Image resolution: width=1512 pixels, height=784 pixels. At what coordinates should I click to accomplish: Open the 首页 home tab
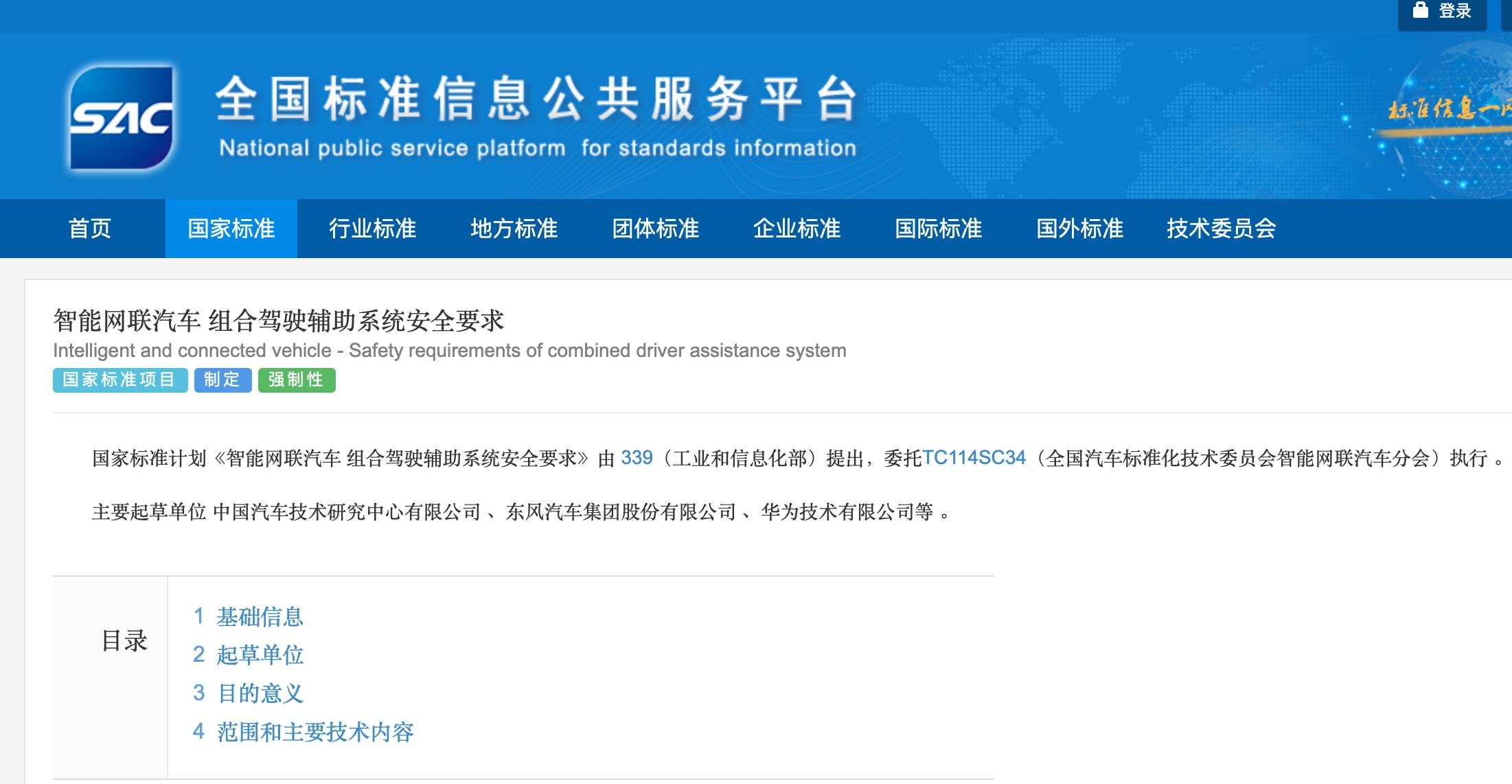[90, 229]
